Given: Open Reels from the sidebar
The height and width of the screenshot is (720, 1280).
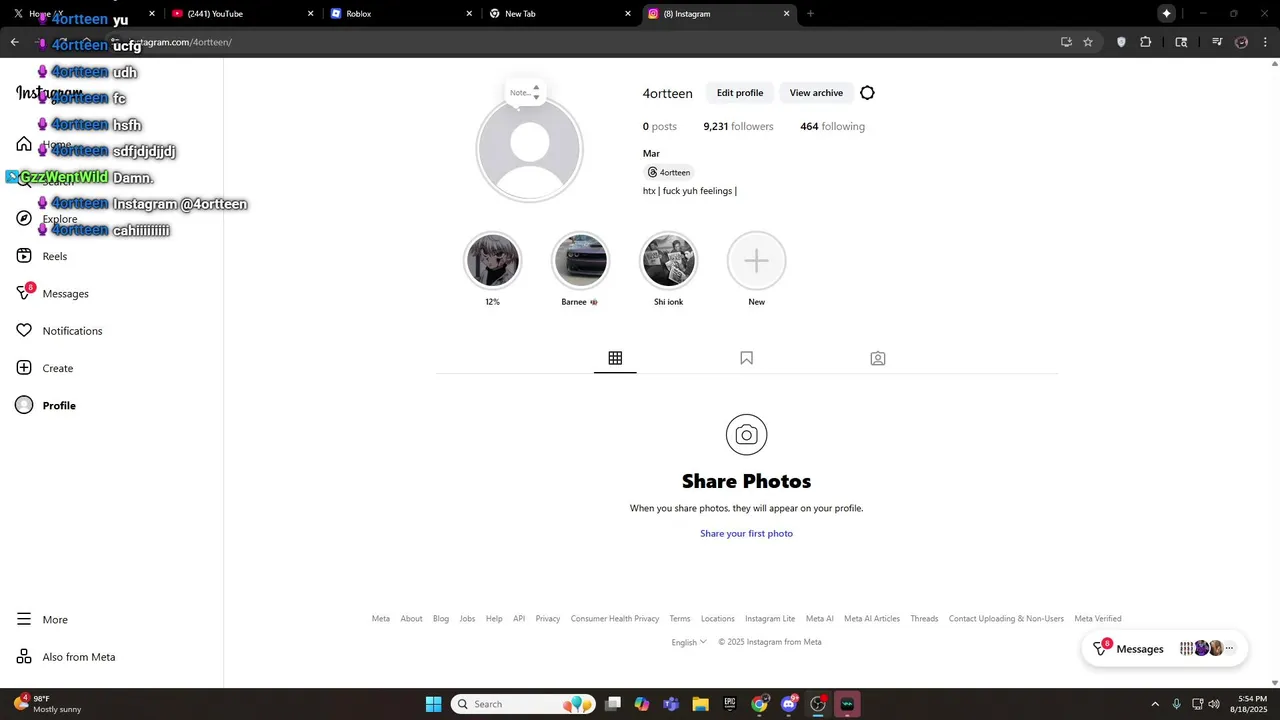Looking at the screenshot, I should pos(42,256).
